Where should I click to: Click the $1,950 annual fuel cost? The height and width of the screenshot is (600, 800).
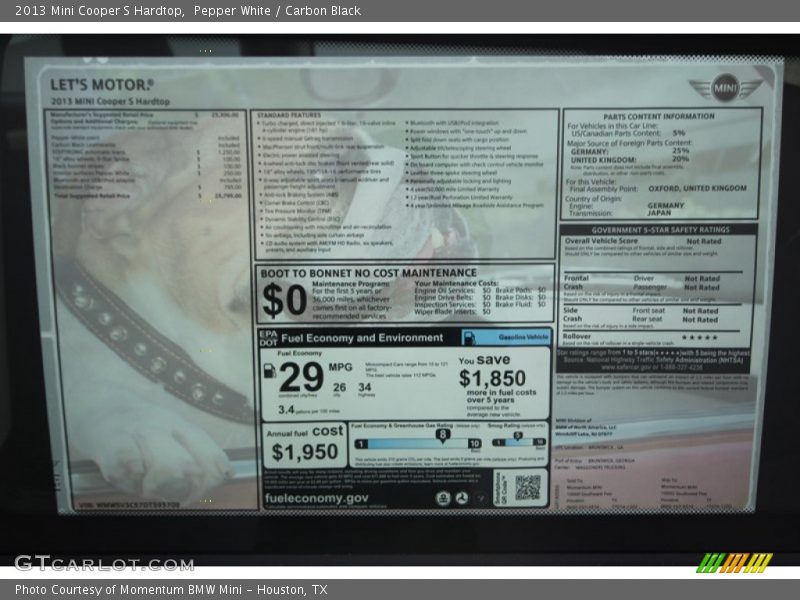click(305, 452)
